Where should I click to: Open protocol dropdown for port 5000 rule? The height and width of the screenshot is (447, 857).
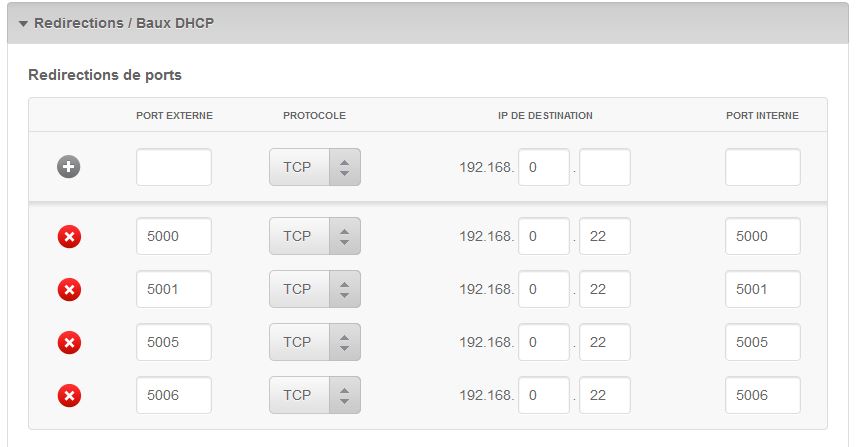click(314, 236)
